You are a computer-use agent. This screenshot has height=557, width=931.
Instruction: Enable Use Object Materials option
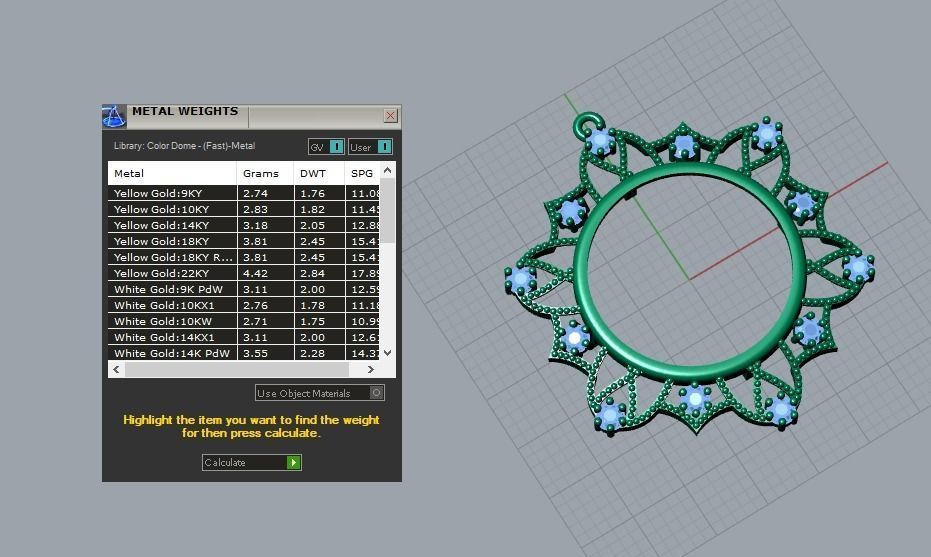pos(320,393)
